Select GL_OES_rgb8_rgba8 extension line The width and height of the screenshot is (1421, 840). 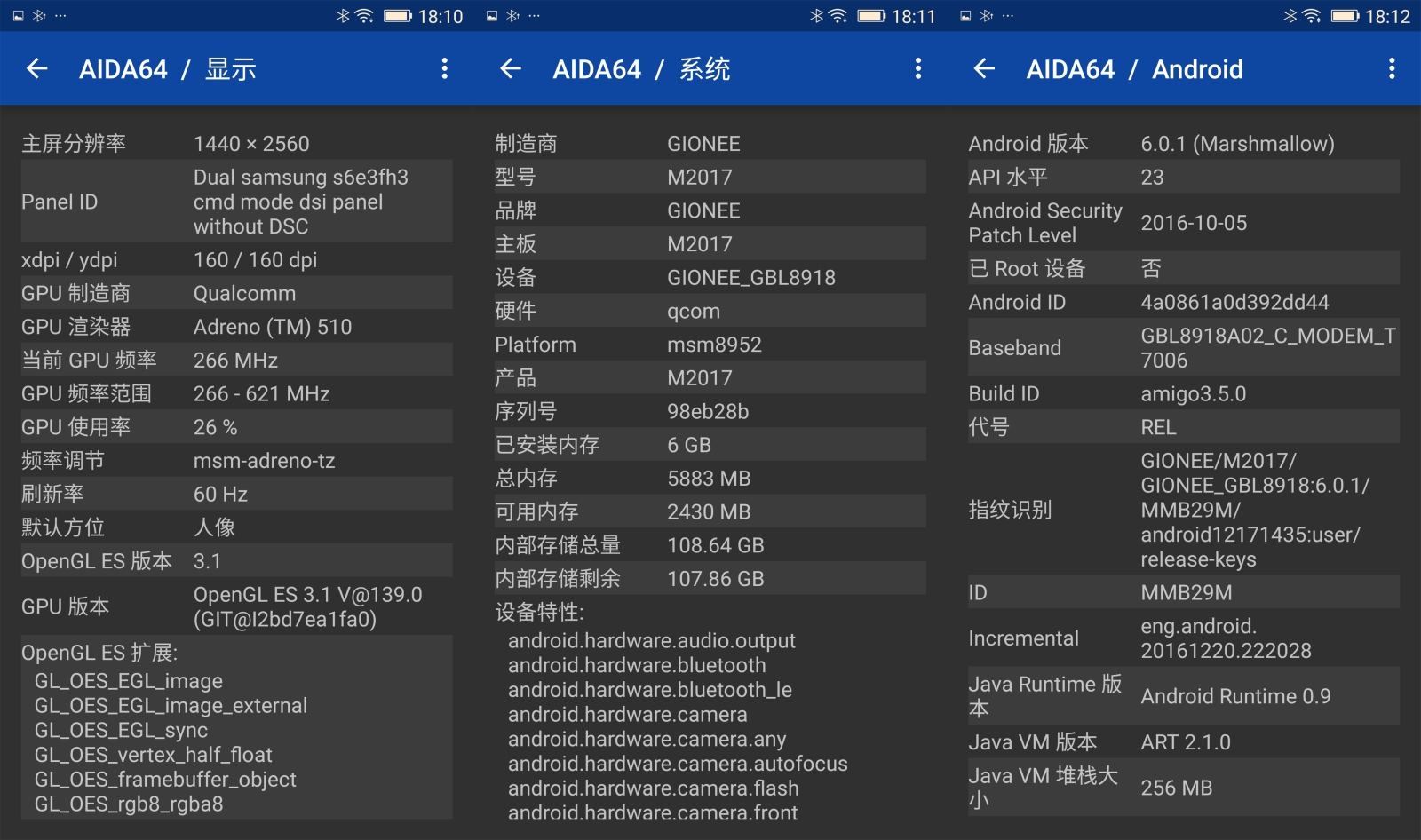[x=129, y=804]
